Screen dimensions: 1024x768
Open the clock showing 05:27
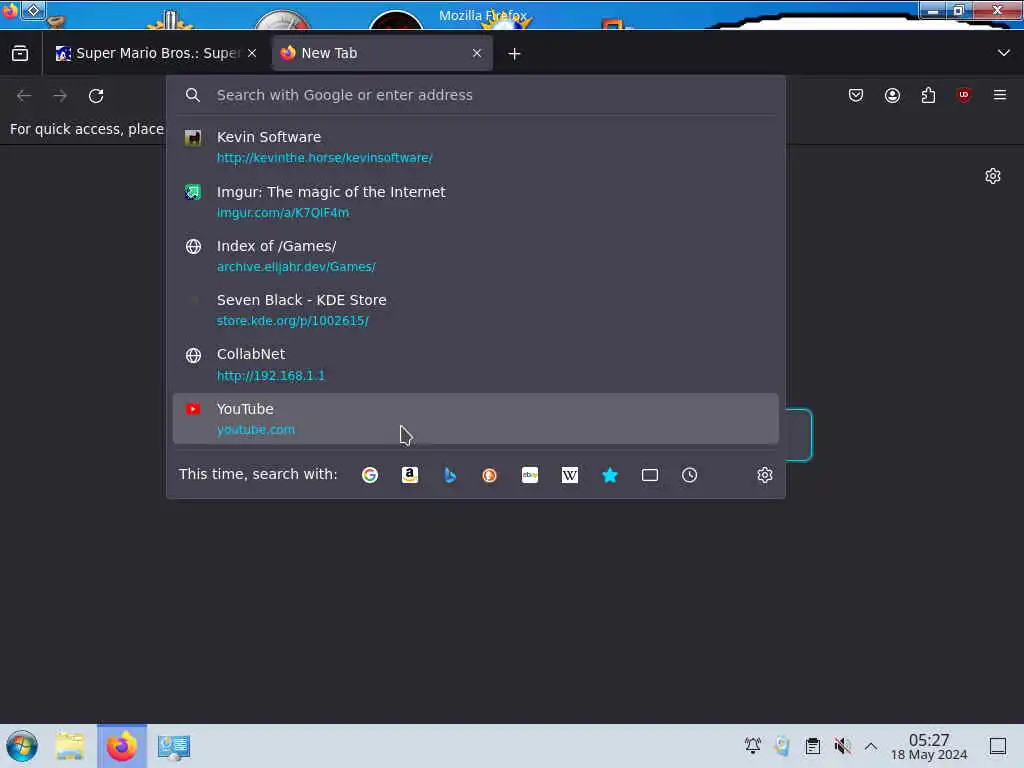pyautogui.click(x=929, y=746)
